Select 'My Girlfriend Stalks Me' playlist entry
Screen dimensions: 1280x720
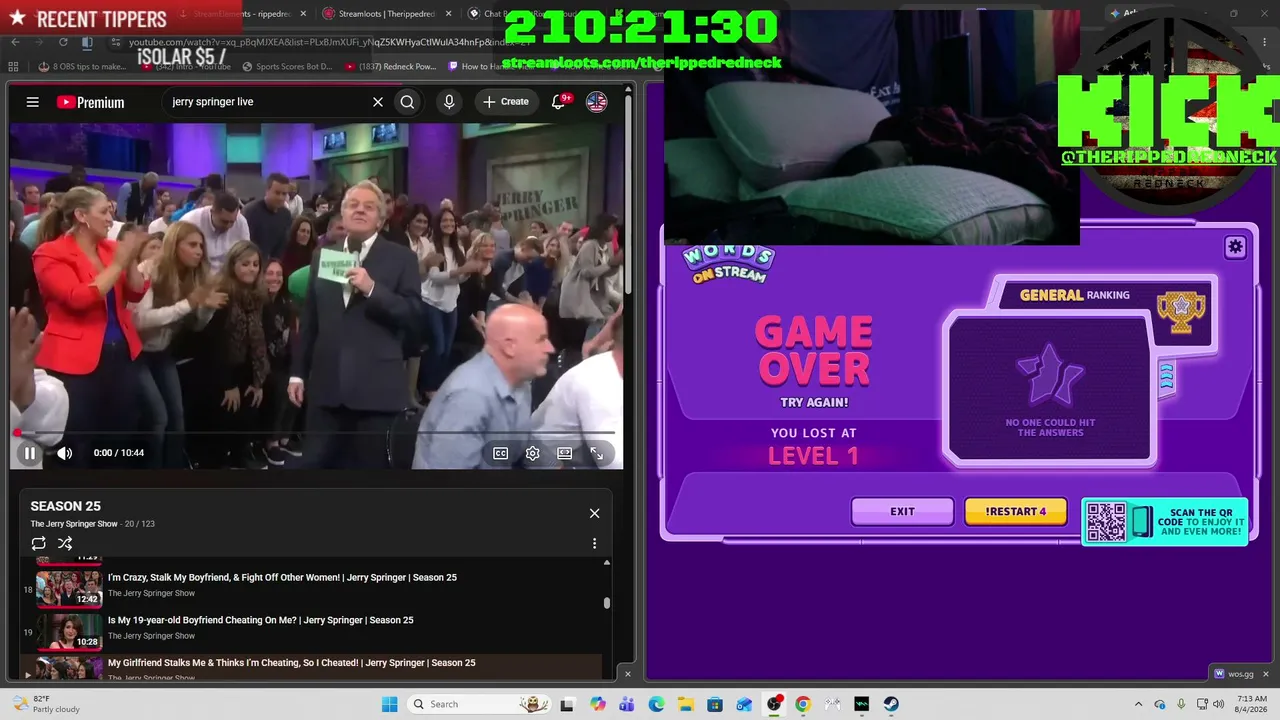pos(291,663)
